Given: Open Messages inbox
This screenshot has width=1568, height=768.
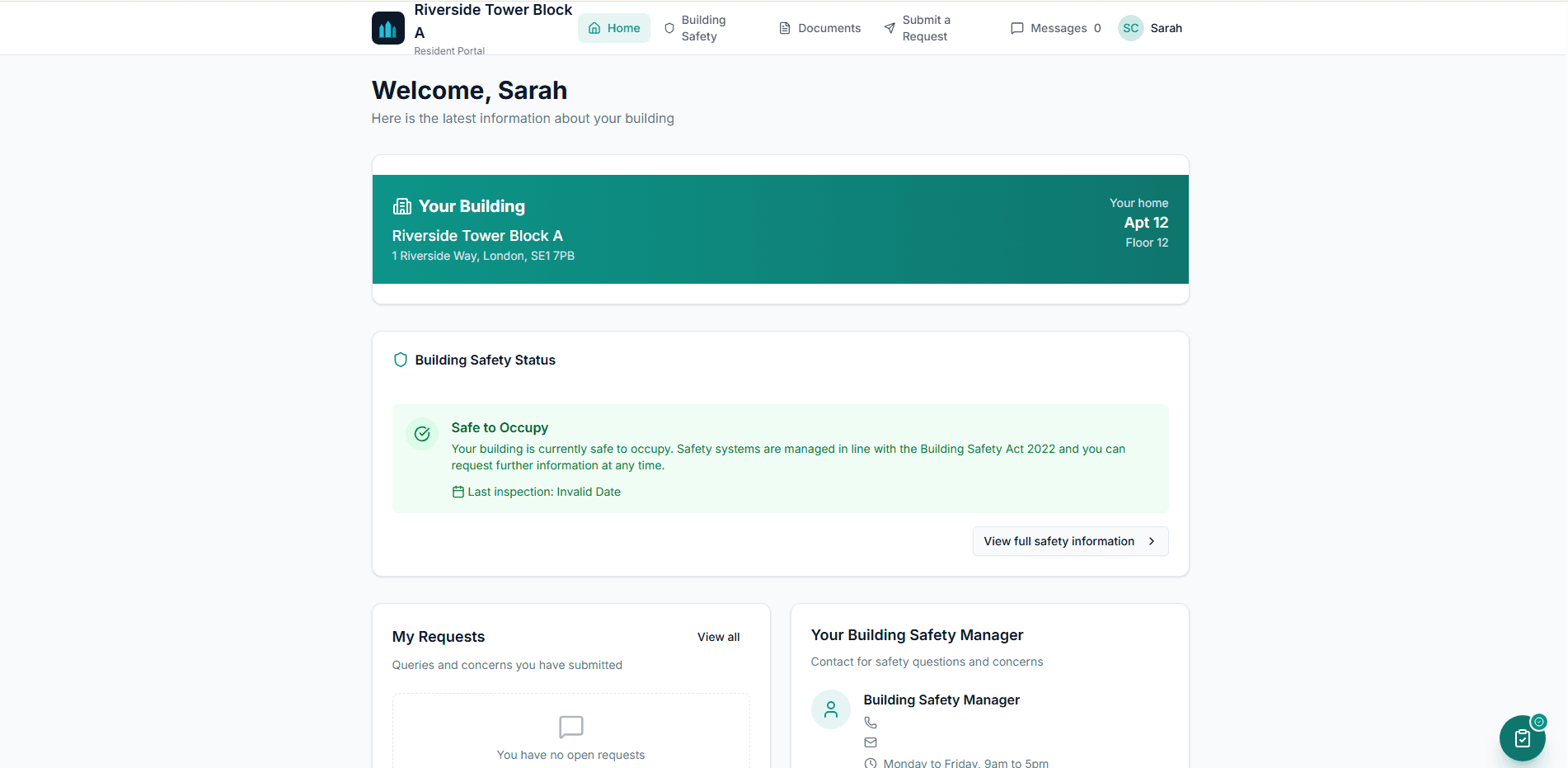Looking at the screenshot, I should [x=1055, y=28].
